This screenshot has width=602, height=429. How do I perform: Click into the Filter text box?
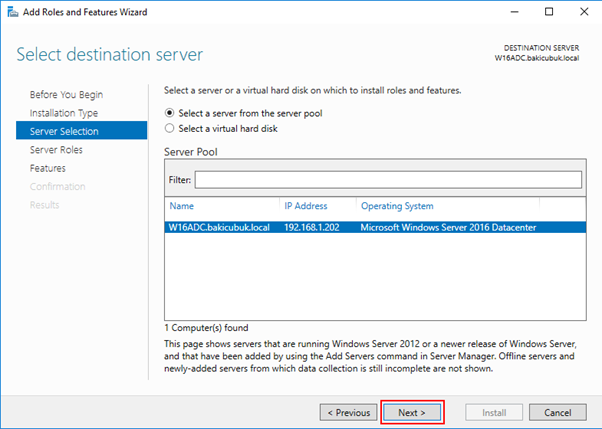(x=388, y=180)
